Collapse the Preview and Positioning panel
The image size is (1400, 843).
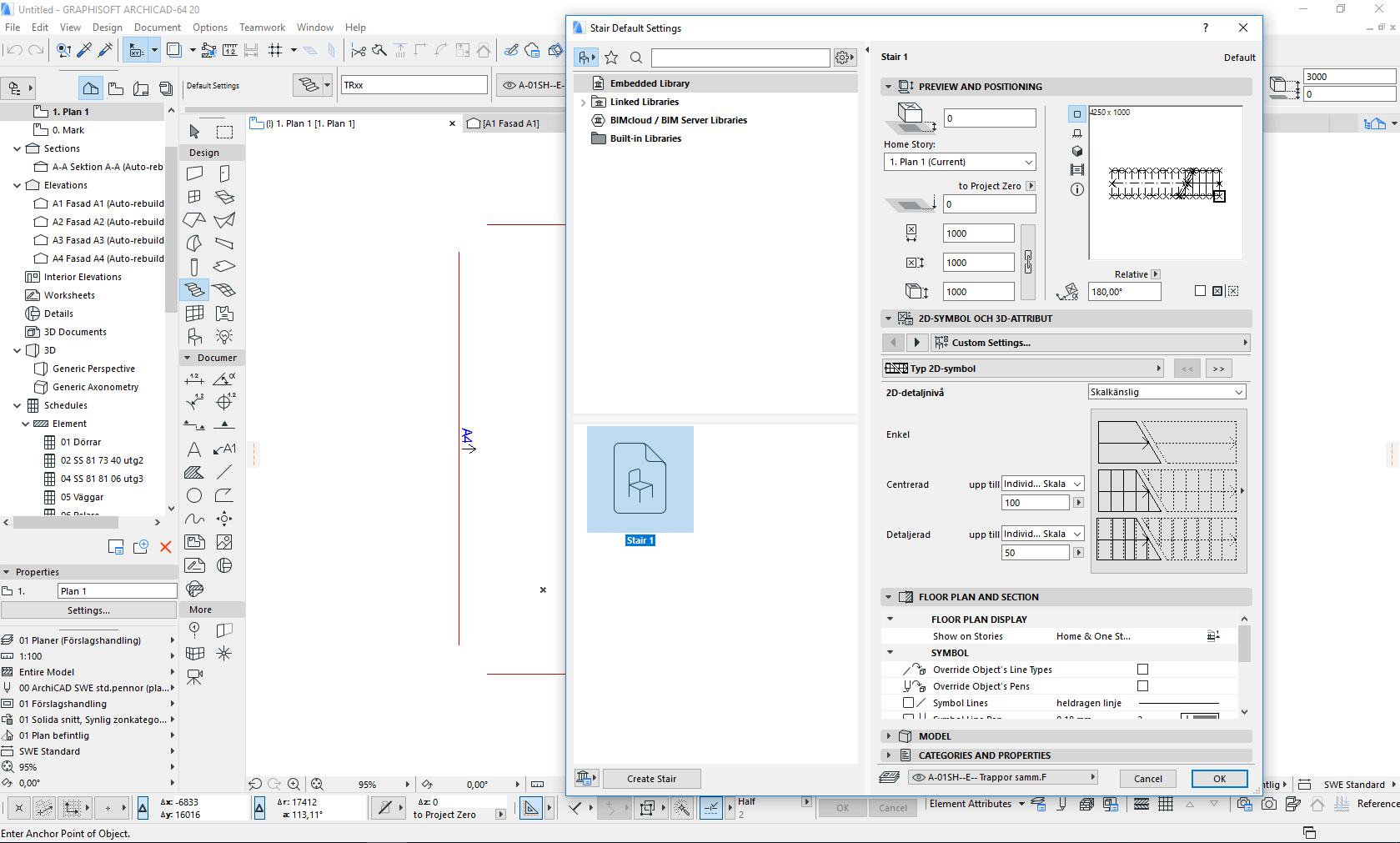[x=888, y=87]
